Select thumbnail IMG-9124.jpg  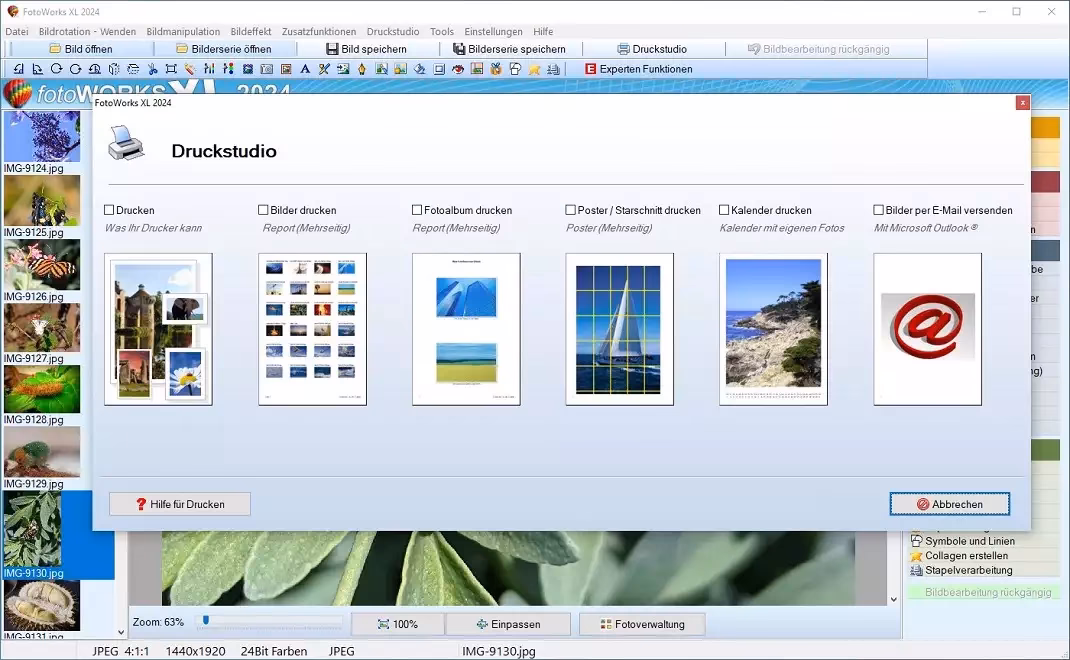(x=42, y=137)
